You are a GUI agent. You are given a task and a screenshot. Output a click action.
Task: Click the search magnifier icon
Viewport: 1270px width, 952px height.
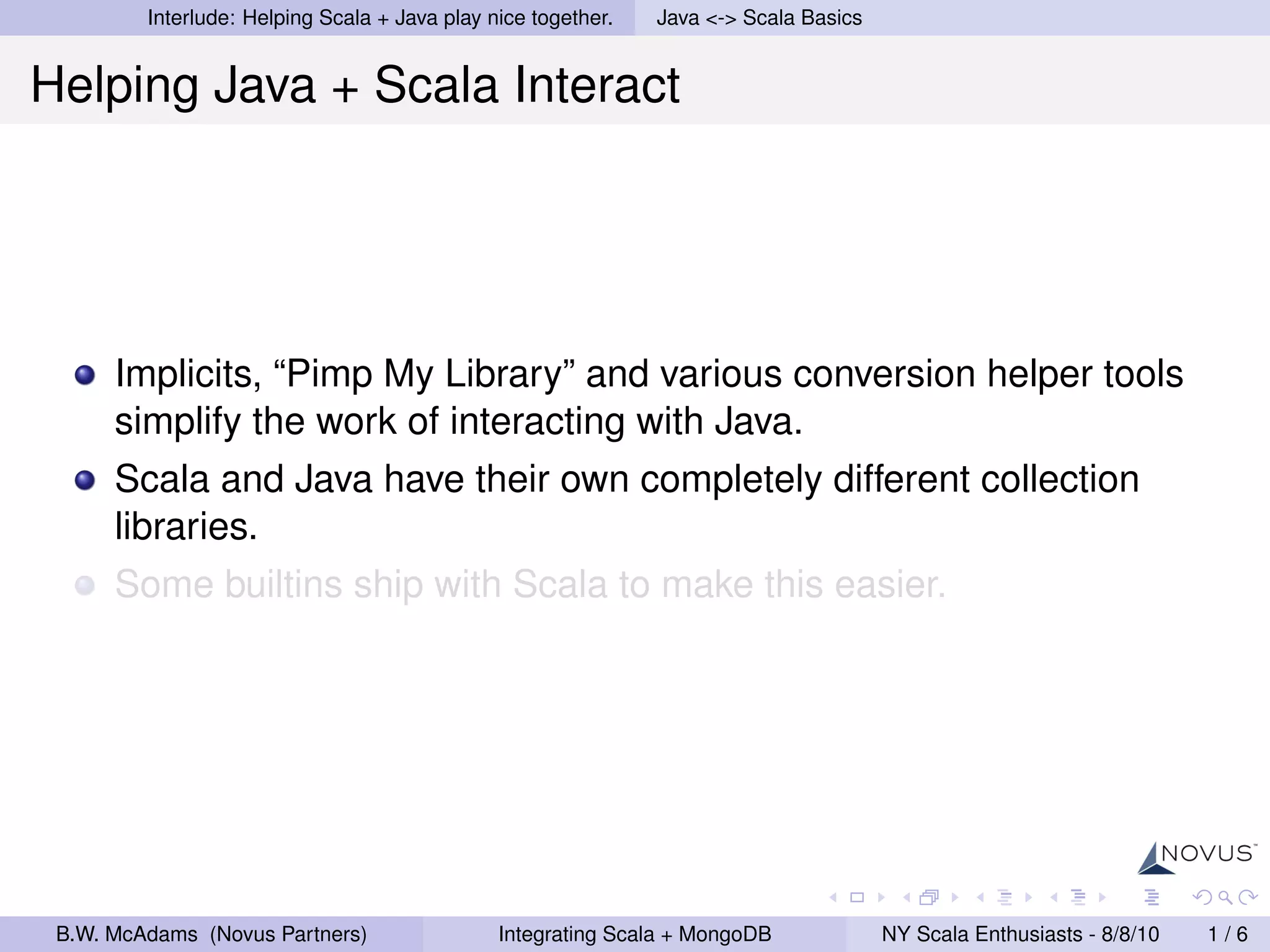tap(1225, 897)
